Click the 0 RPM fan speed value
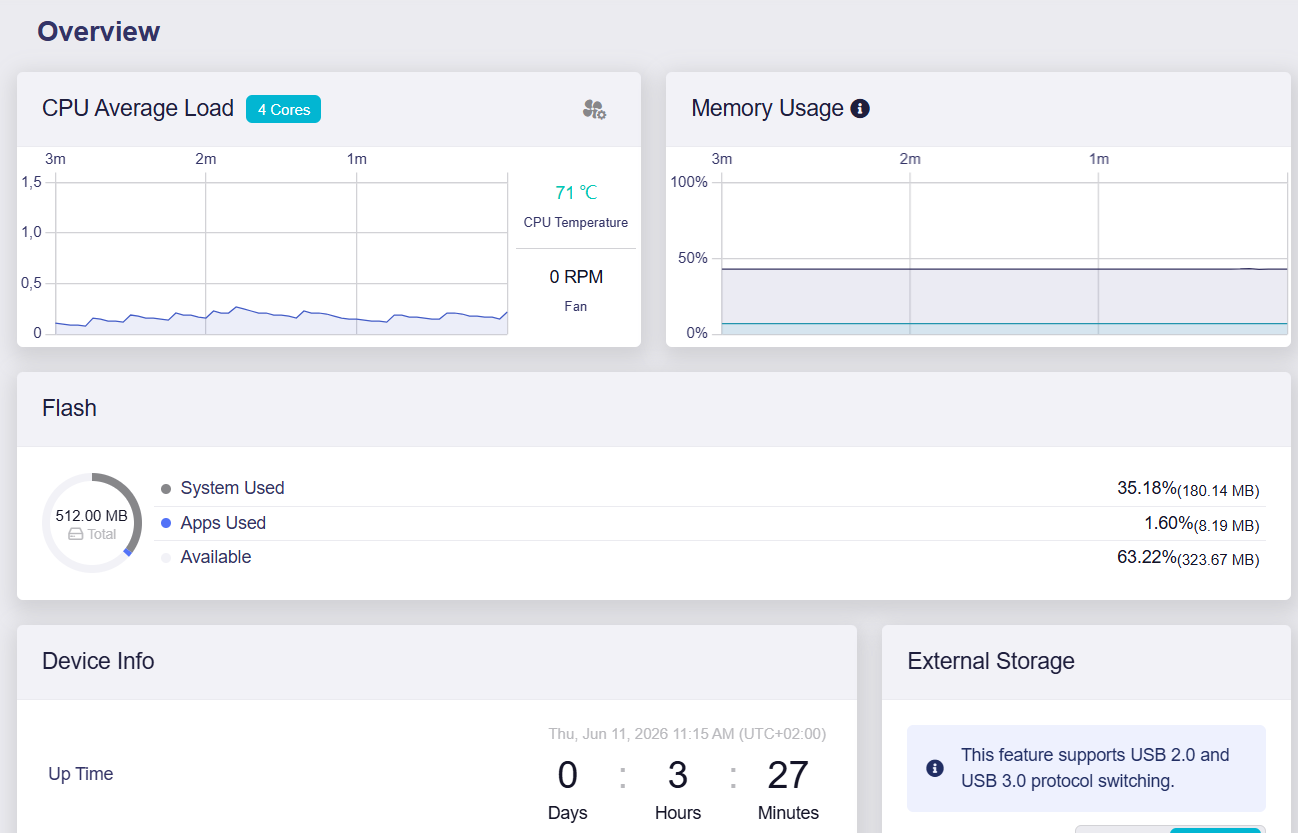1298x833 pixels. point(576,277)
